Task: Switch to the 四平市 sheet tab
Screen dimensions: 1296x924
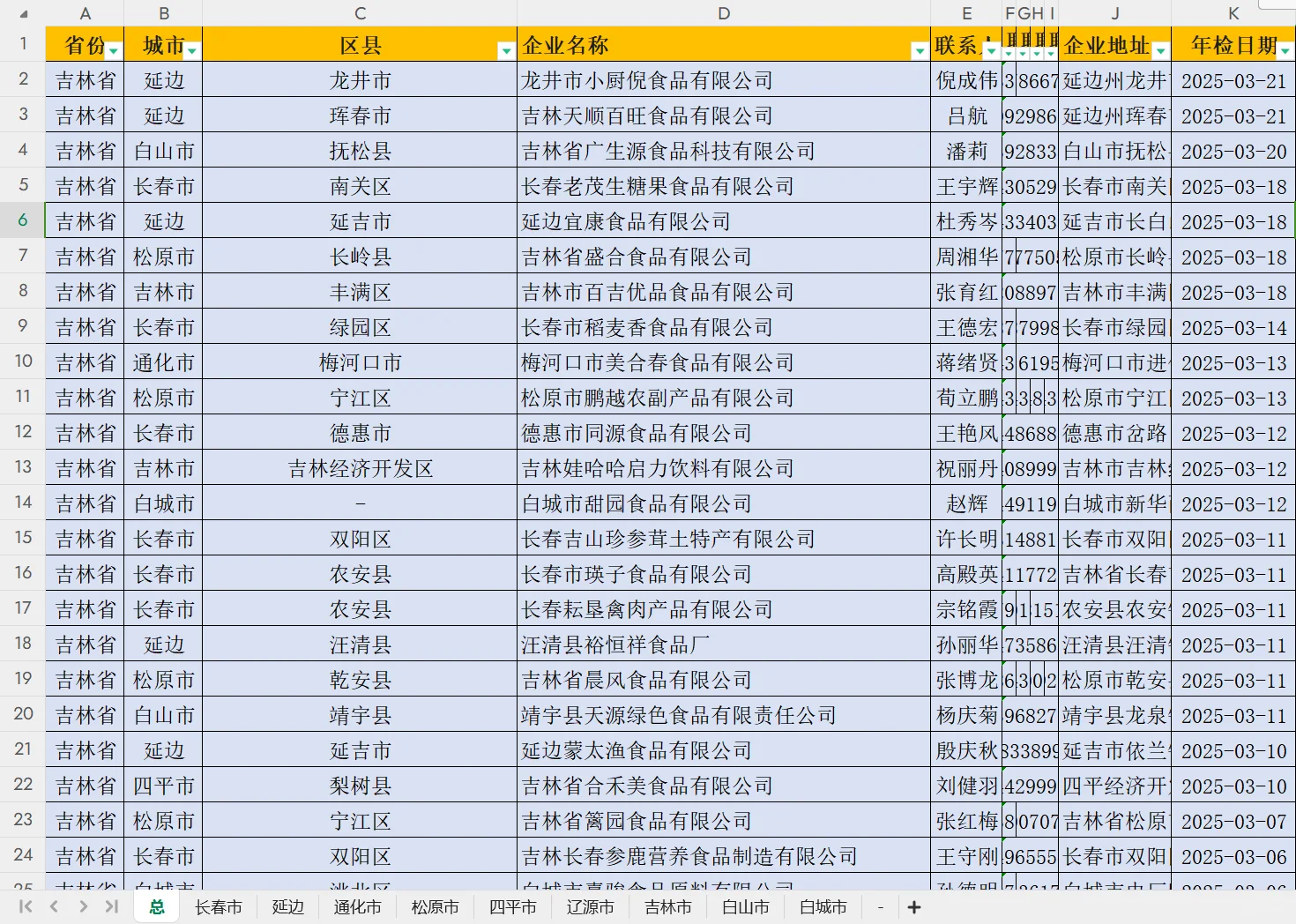Action: coord(512,906)
